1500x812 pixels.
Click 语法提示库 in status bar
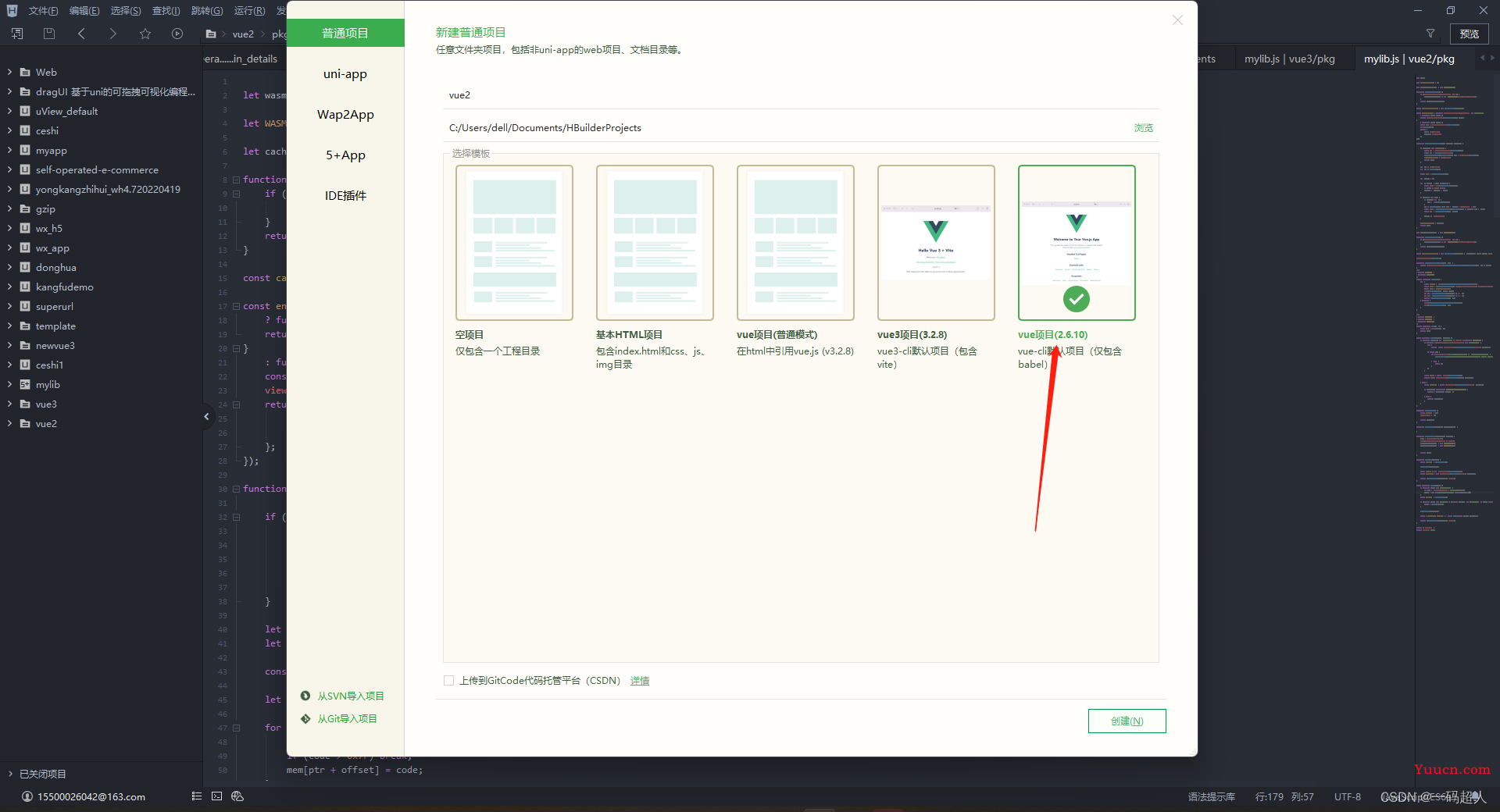pos(1212,796)
